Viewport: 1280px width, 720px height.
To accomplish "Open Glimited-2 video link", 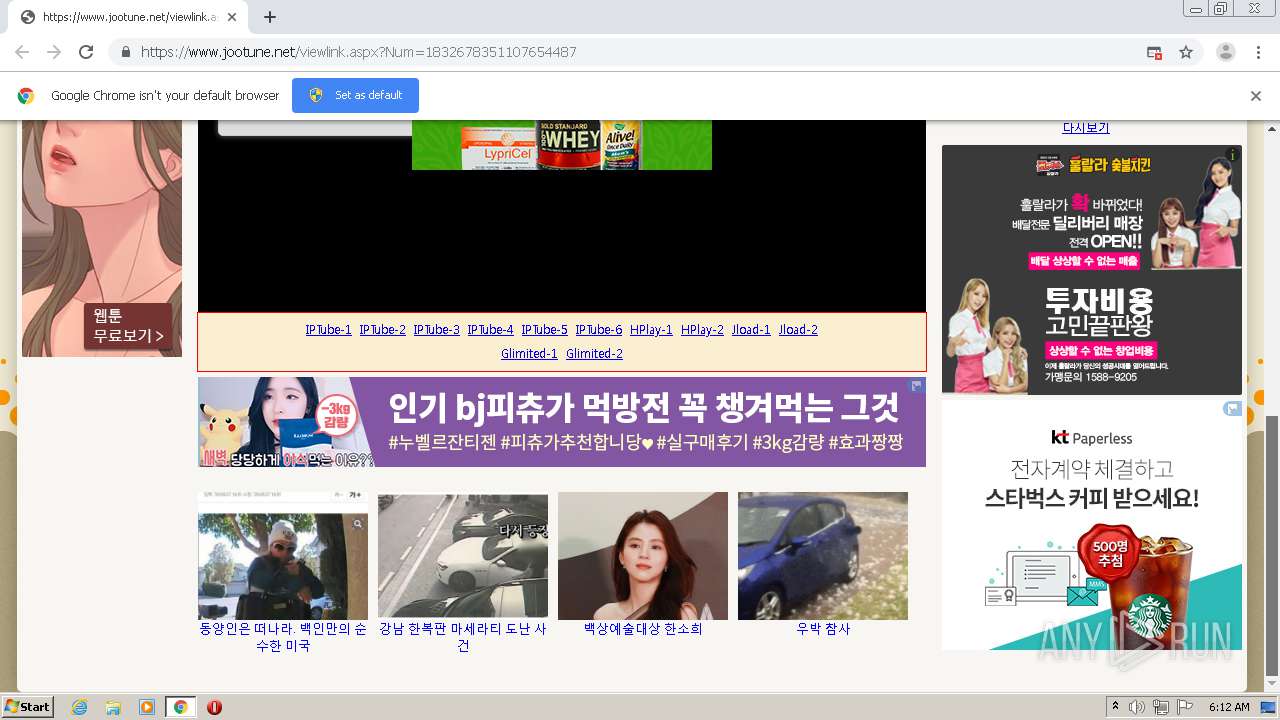I will [594, 354].
